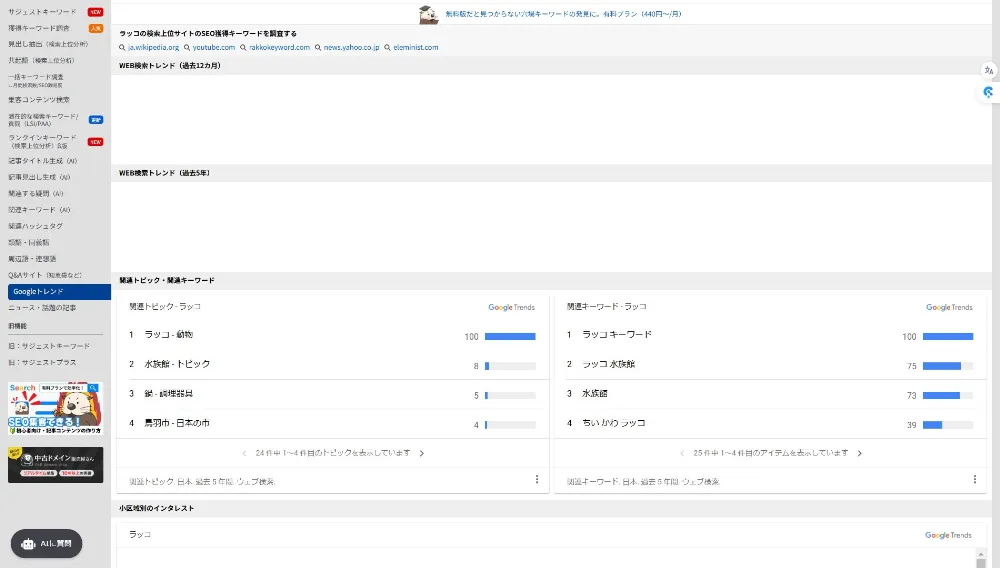Go to previous page of related keywords
Image resolution: width=1000 pixels, height=568 pixels.
tap(682, 453)
